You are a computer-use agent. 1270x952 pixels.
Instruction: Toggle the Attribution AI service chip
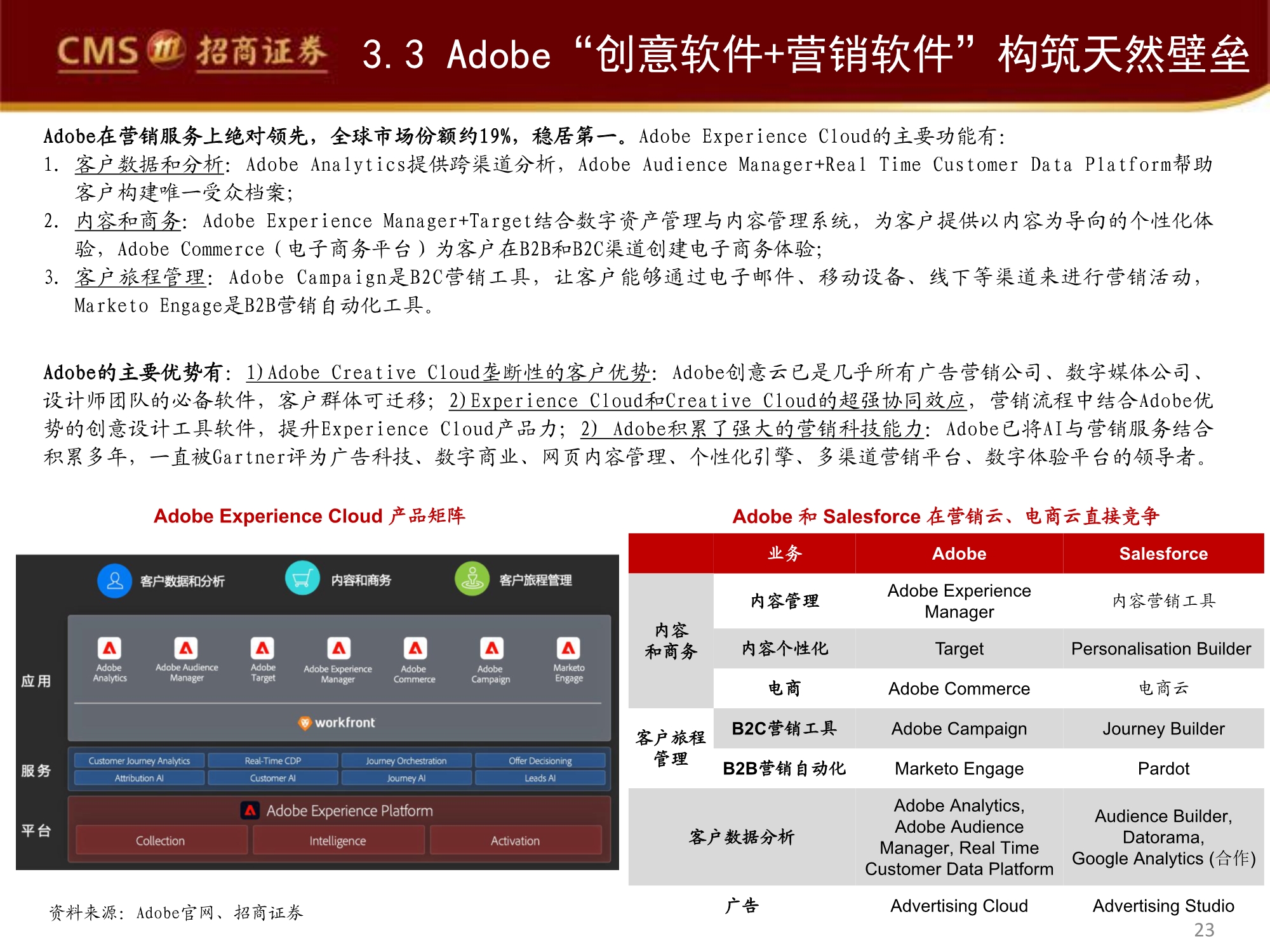coord(140,777)
